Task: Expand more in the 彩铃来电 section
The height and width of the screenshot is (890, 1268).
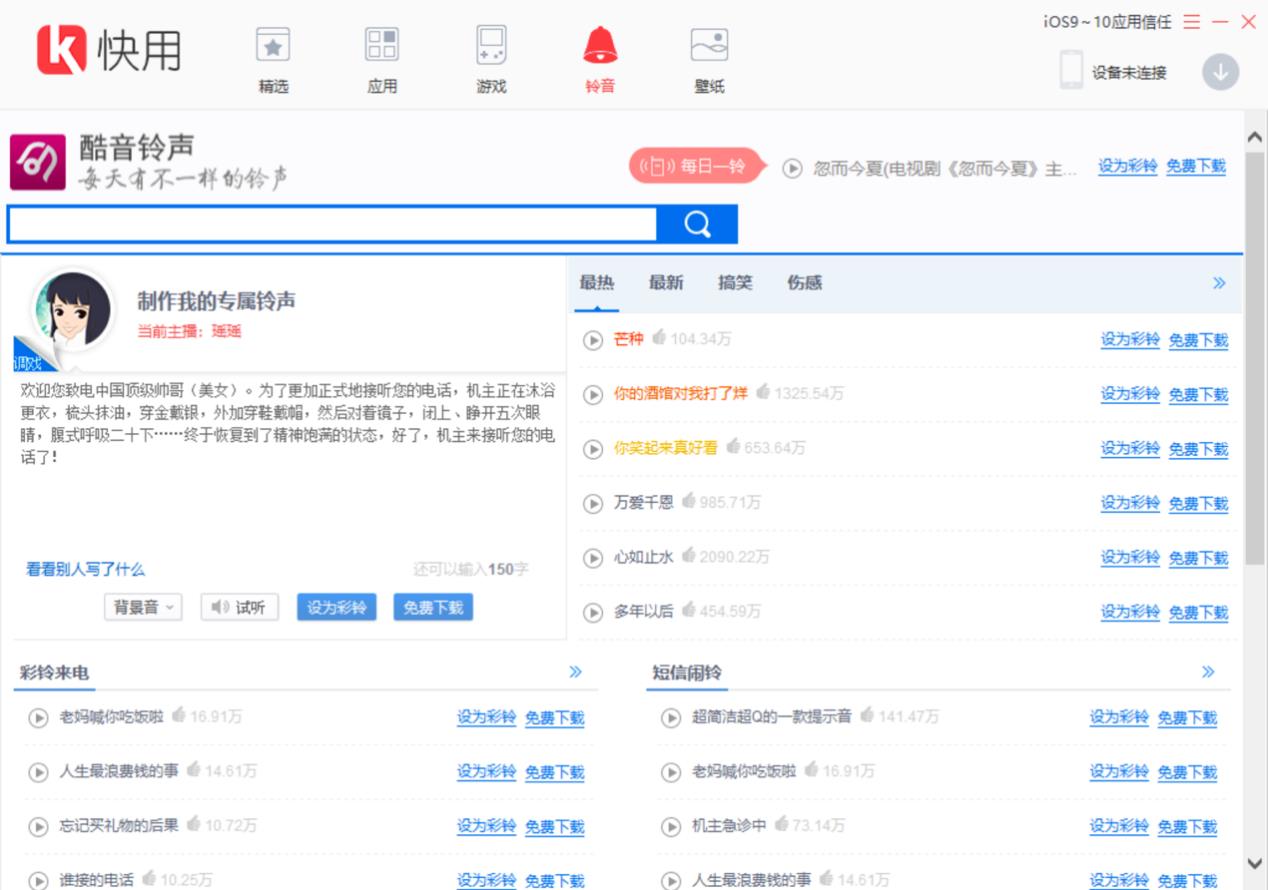Action: [575, 672]
